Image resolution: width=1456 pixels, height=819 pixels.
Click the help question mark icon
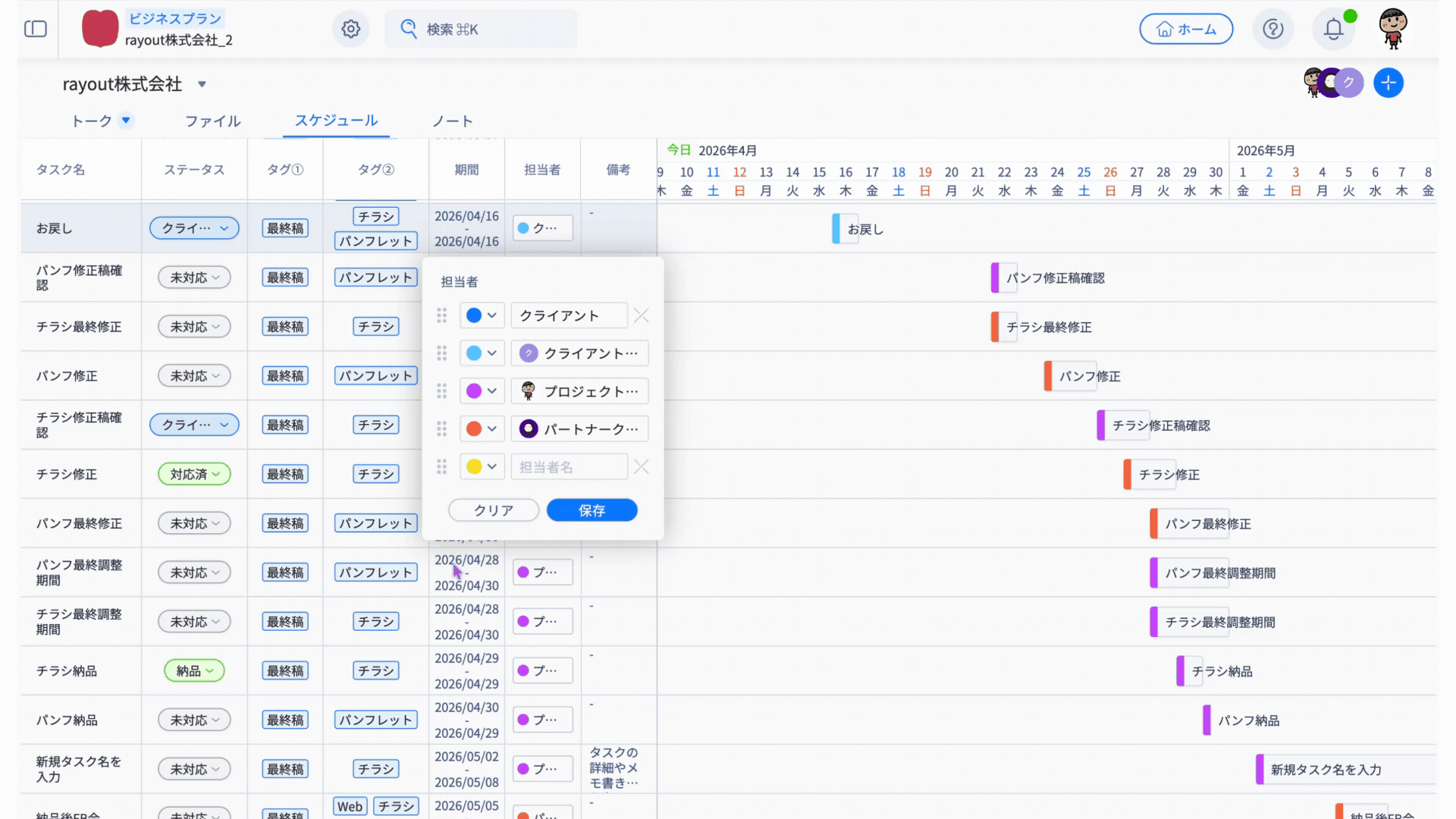(1272, 29)
